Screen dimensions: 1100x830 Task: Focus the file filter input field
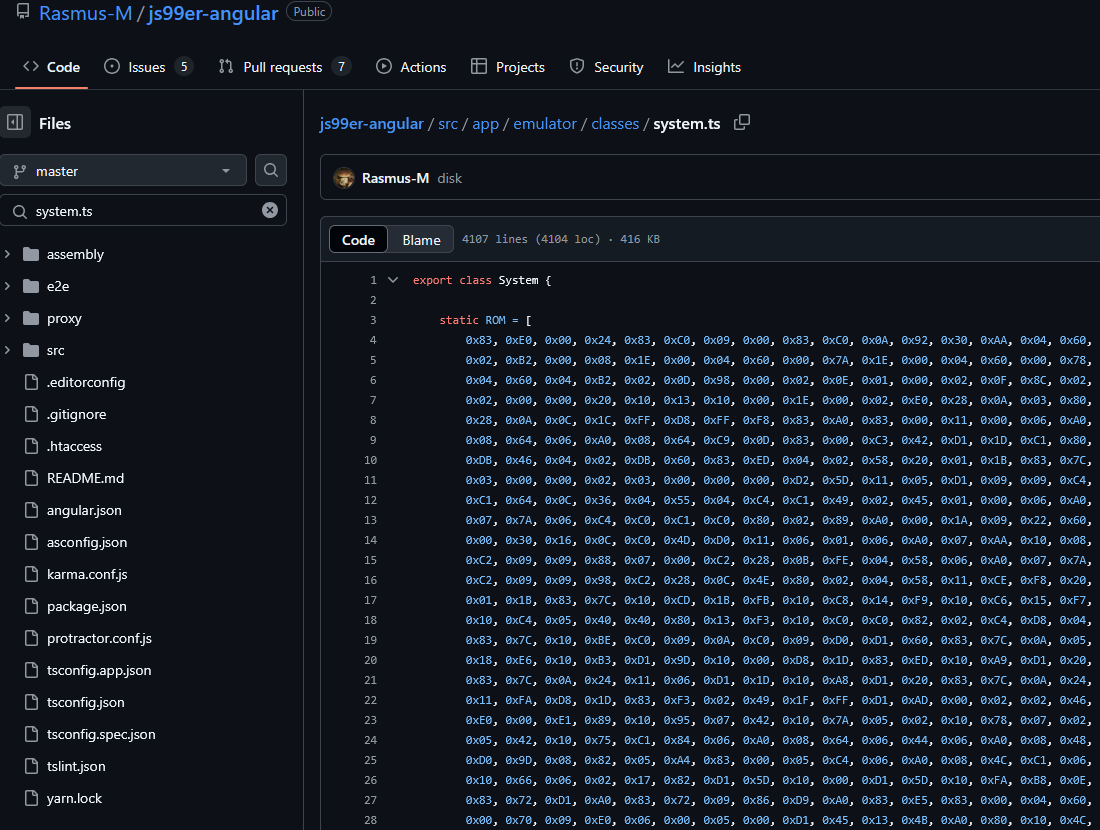pyautogui.click(x=144, y=210)
